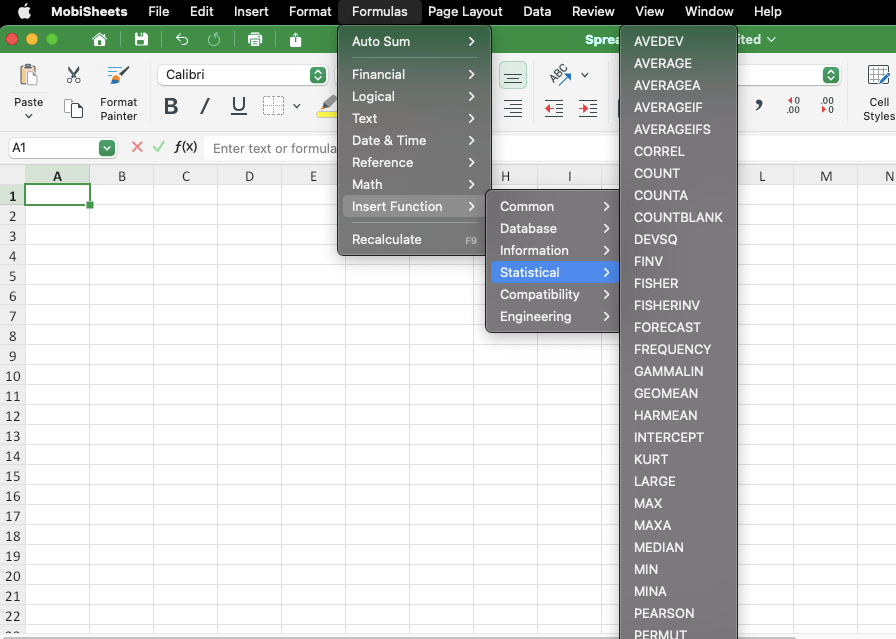The image size is (896, 639).
Task: Click the Undo arrow icon
Action: pyautogui.click(x=182, y=40)
